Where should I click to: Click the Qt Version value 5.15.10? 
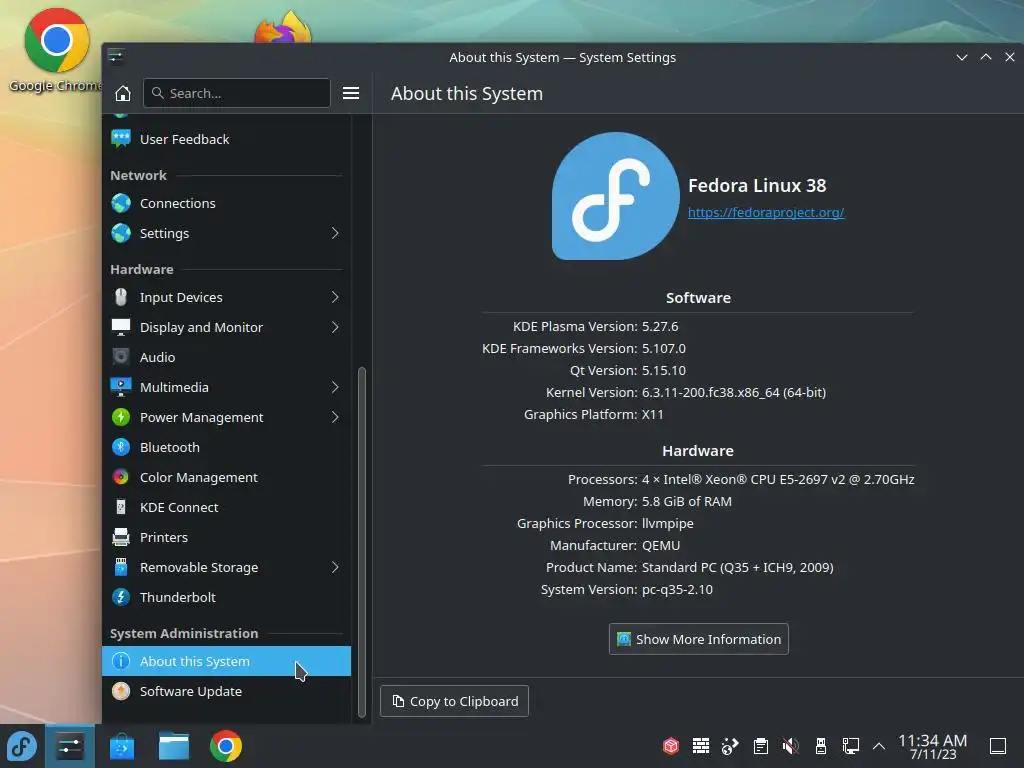[x=664, y=370]
